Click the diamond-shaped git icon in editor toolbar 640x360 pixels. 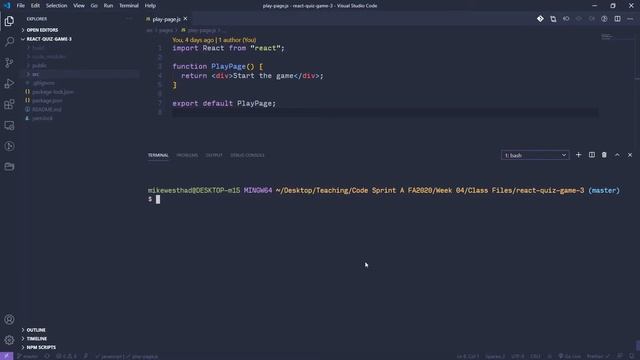pyautogui.click(x=540, y=19)
